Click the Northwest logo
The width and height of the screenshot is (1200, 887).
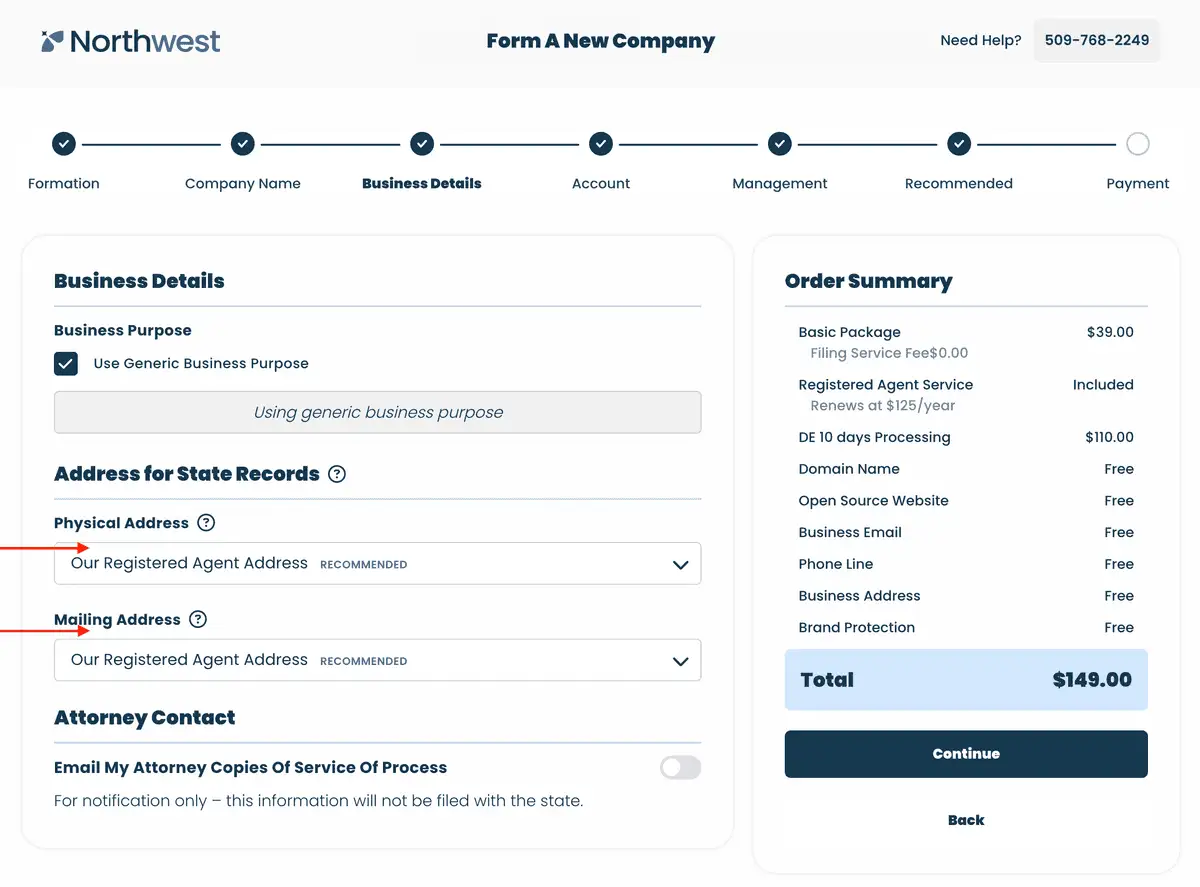click(131, 41)
